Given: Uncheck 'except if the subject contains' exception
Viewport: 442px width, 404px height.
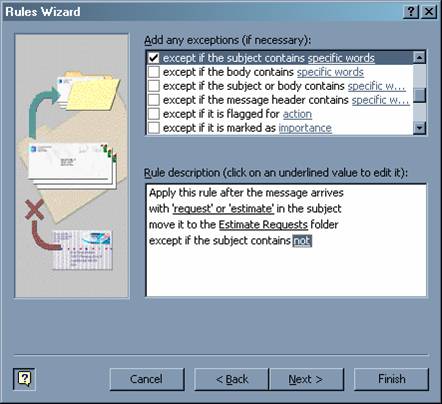Looking at the screenshot, I should (x=154, y=58).
